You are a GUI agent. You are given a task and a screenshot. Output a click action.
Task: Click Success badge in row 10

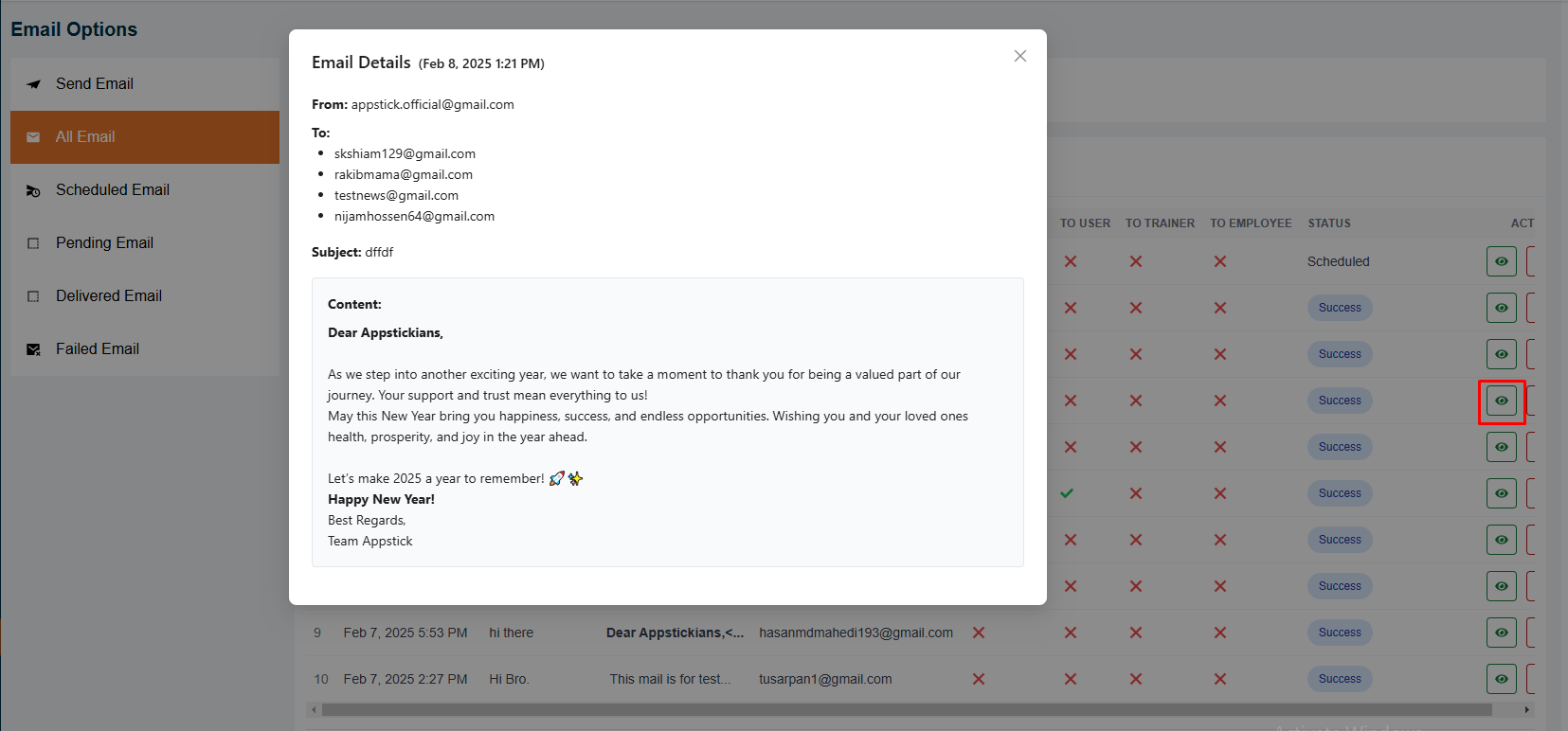tap(1340, 679)
